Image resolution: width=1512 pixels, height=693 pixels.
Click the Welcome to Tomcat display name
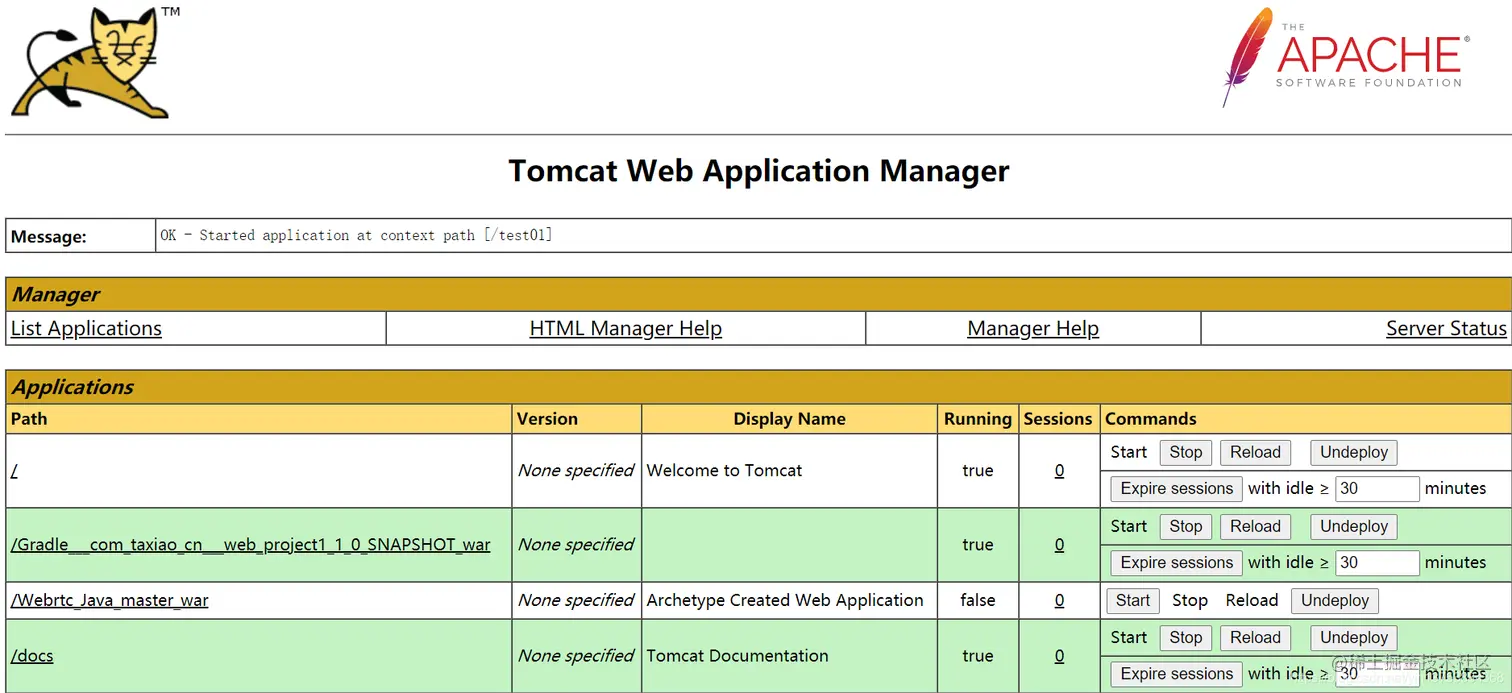tap(724, 470)
